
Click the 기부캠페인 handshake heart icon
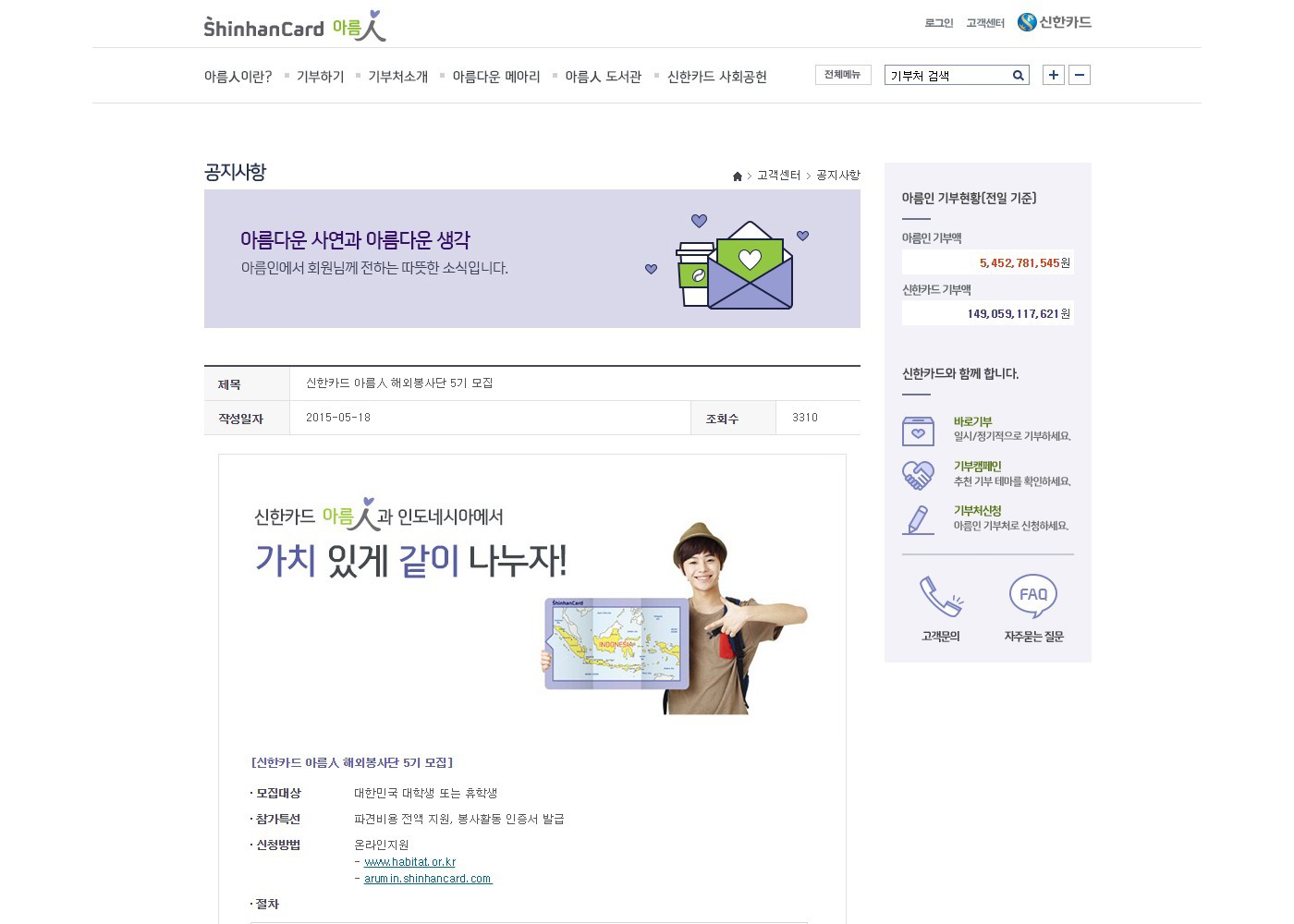coord(918,475)
